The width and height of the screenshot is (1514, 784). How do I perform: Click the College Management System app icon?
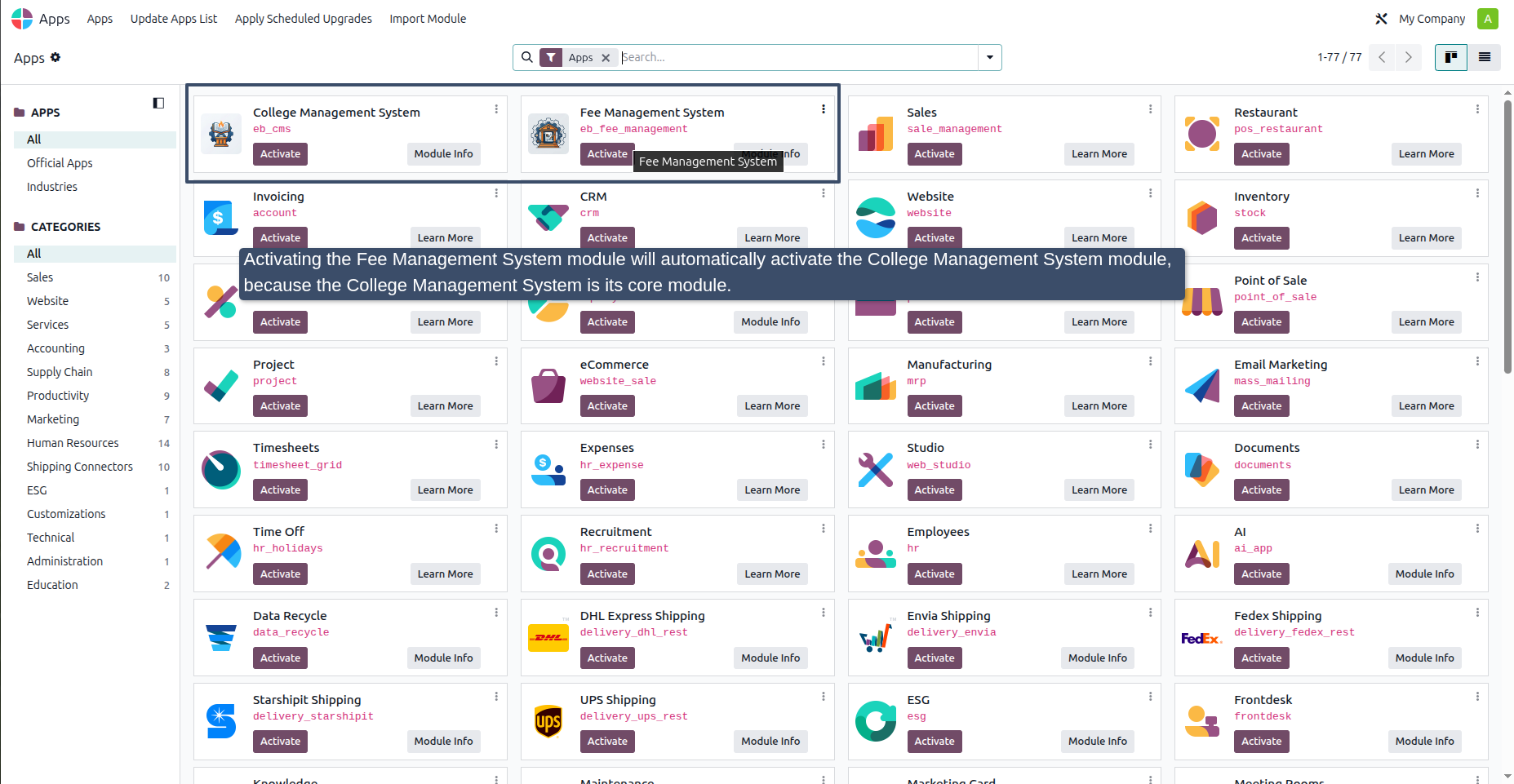[x=221, y=134]
